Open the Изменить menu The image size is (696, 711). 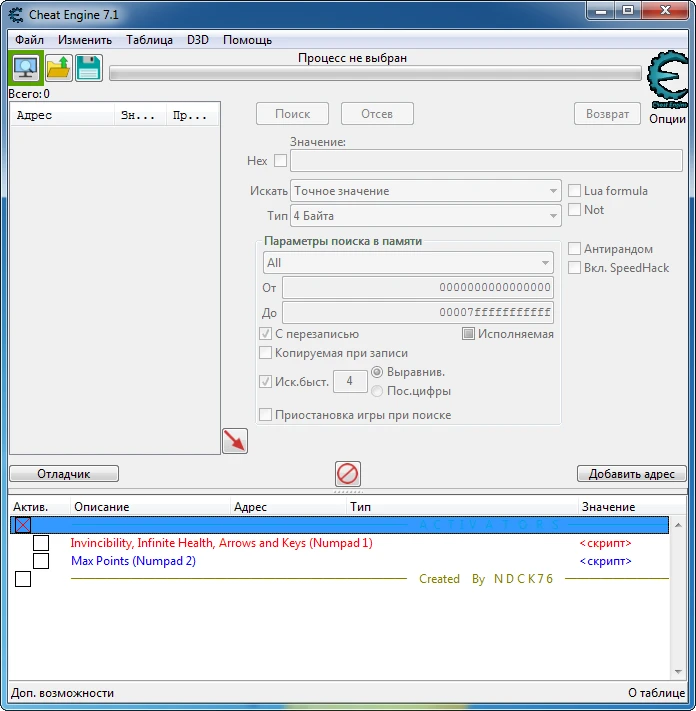click(x=85, y=40)
